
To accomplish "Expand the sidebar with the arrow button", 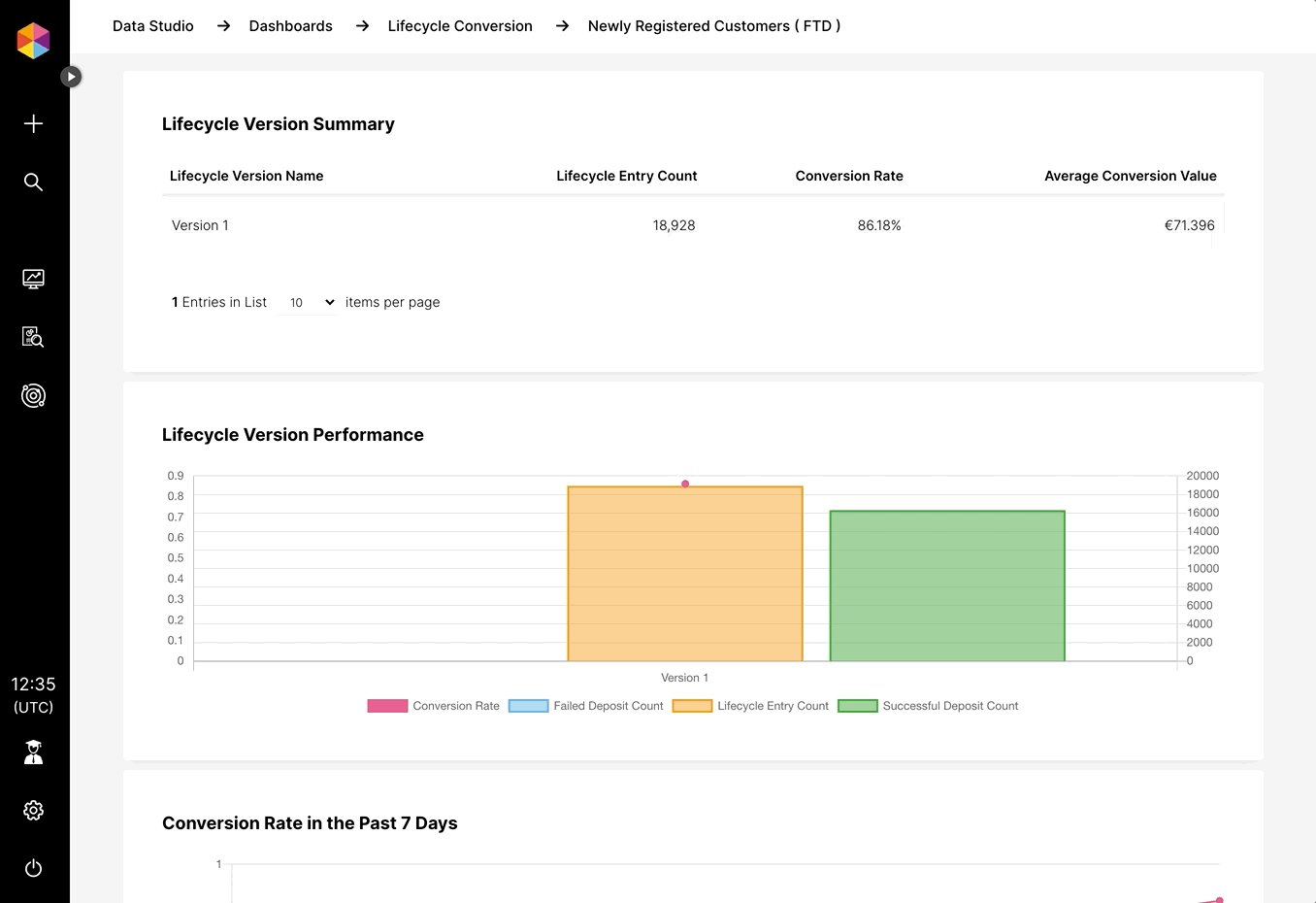I will 71,77.
